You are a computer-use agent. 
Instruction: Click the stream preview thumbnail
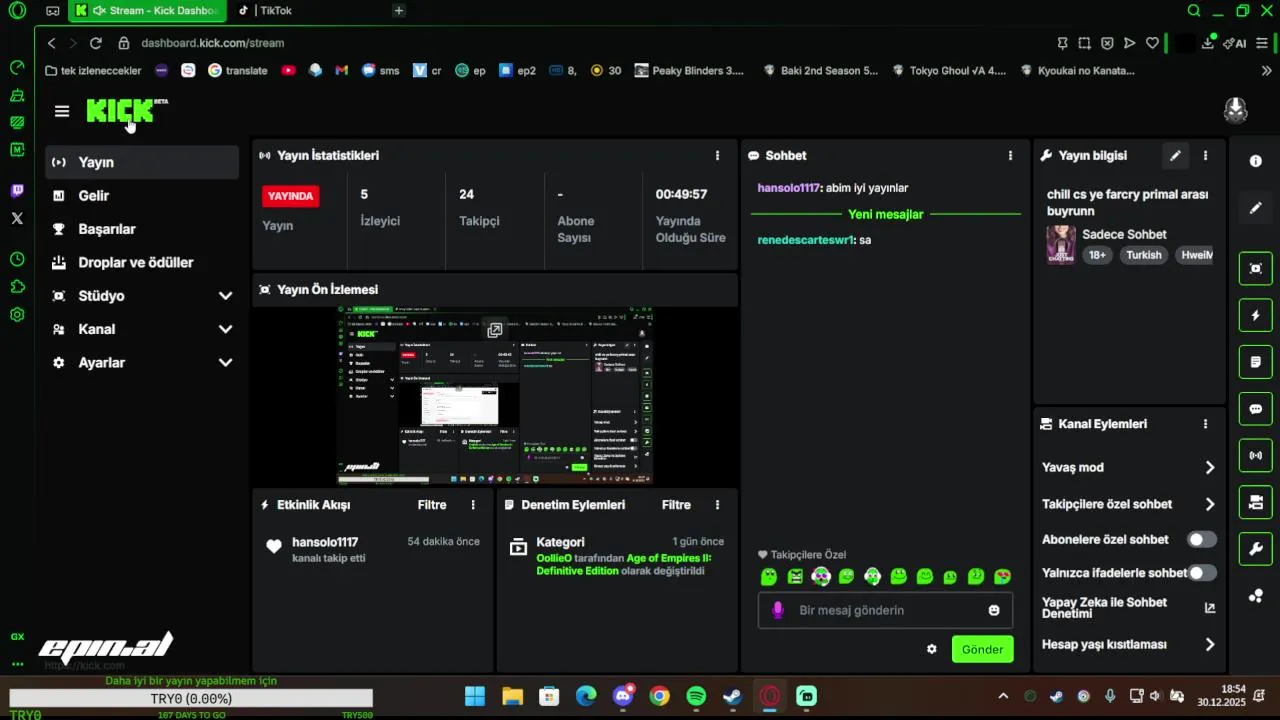point(495,396)
